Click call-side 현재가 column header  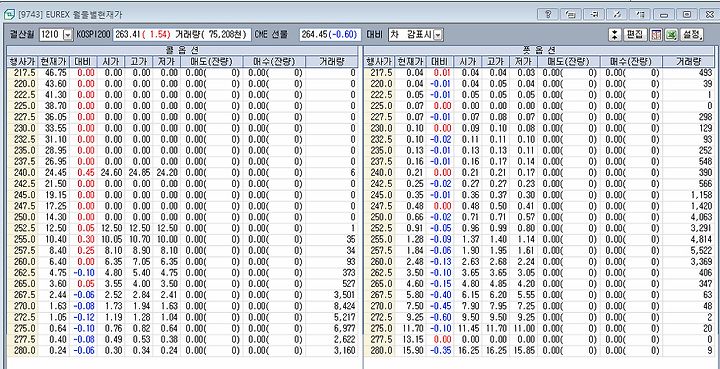pyautogui.click(x=53, y=62)
